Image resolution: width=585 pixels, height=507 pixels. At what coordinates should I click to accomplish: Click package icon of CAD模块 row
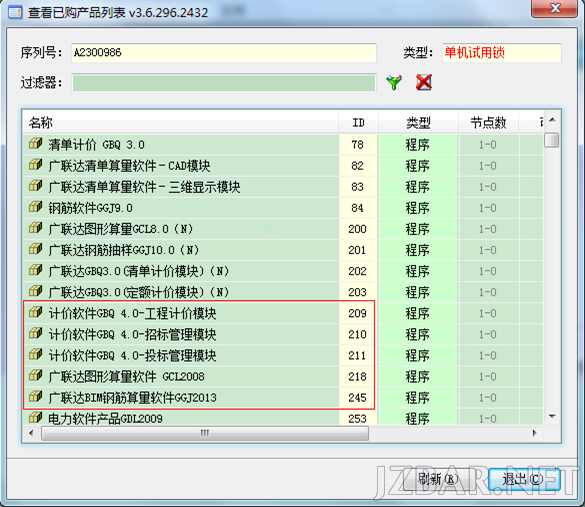coord(36,165)
